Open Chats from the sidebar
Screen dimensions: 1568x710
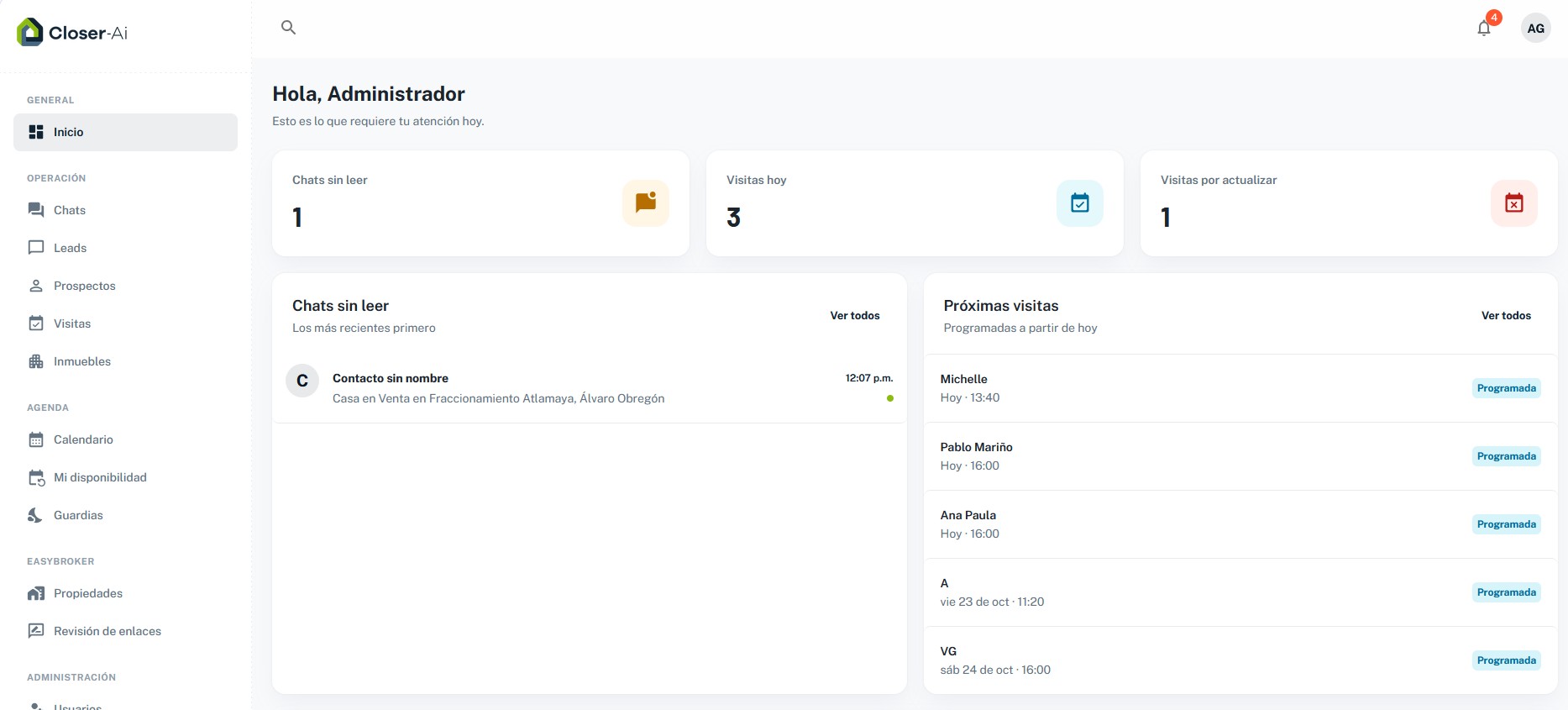(x=125, y=210)
